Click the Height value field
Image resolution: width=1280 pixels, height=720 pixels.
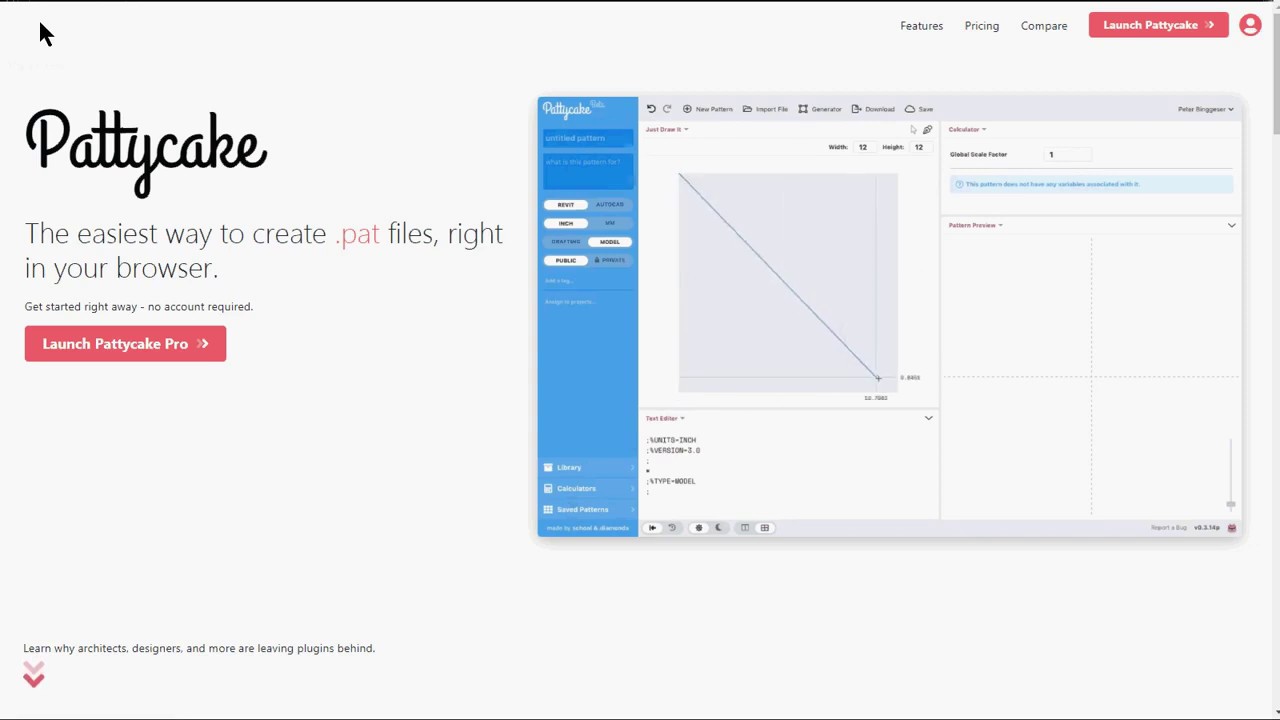(920, 147)
